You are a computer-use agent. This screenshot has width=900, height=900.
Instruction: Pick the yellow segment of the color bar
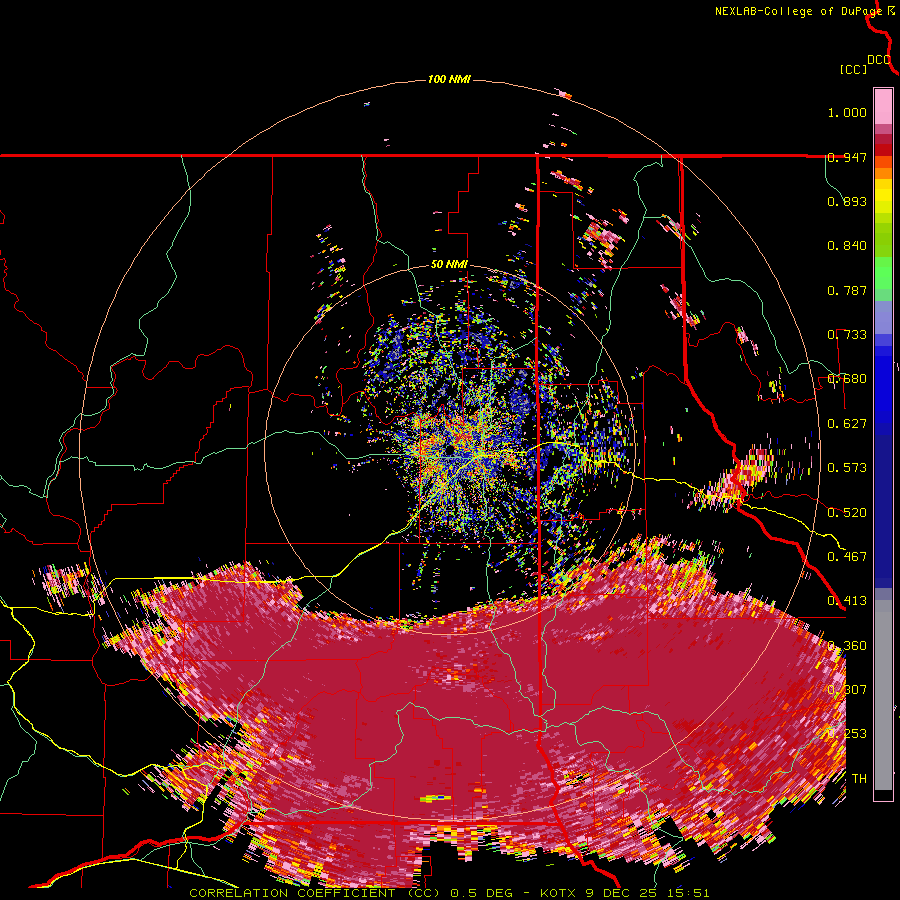point(883,197)
